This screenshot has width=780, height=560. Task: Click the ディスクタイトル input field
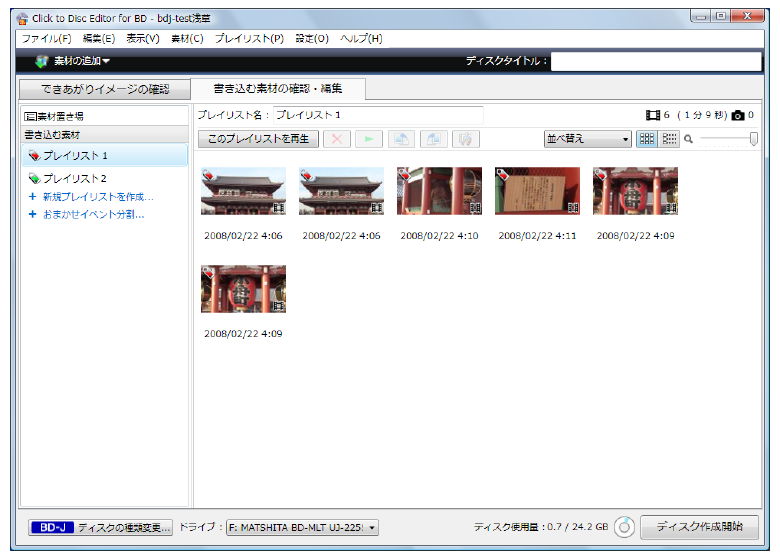click(x=656, y=61)
